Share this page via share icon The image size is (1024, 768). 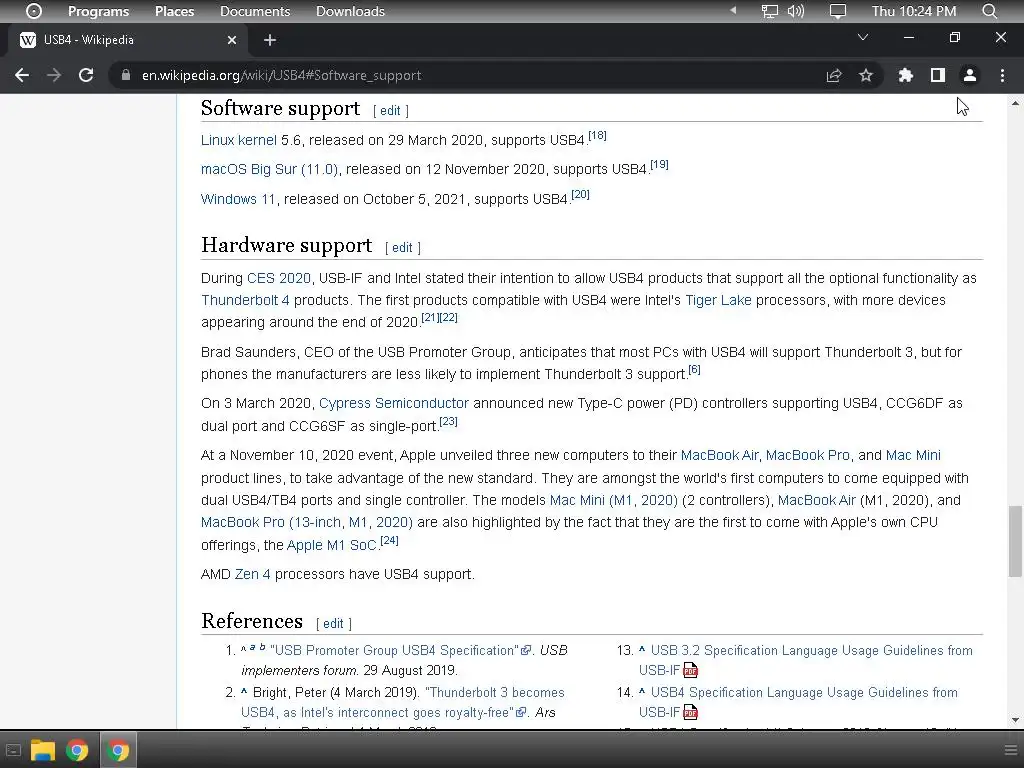point(834,75)
